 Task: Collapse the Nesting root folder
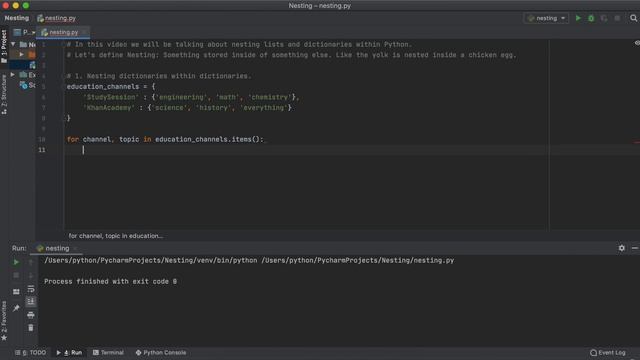pyautogui.click(x=13, y=44)
